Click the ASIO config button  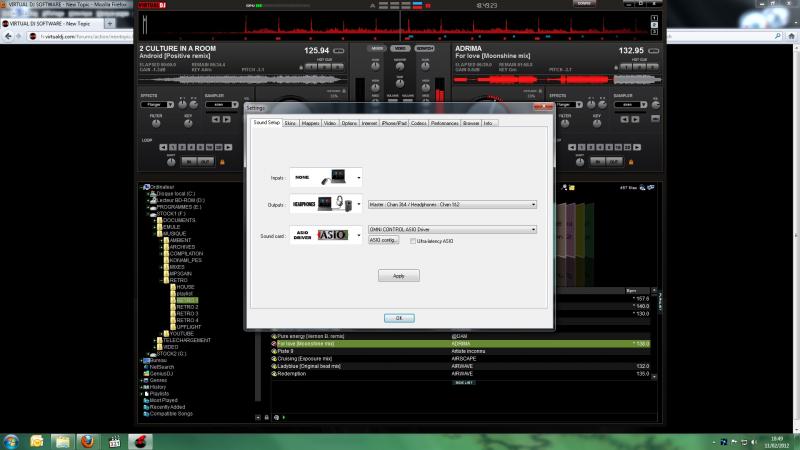tap(384, 241)
